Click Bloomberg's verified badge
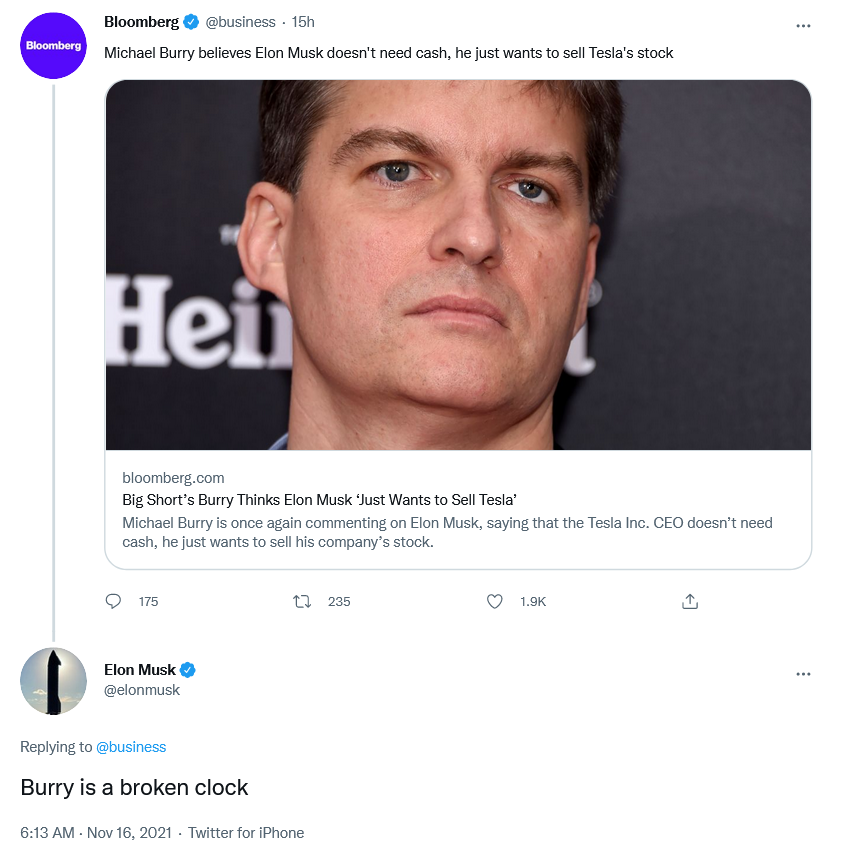863x859 pixels. pyautogui.click(x=191, y=22)
